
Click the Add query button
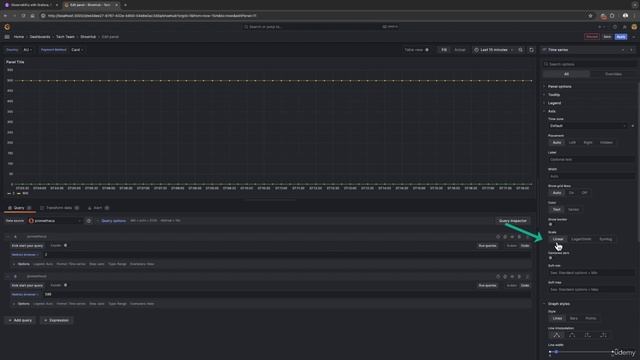click(x=20, y=320)
